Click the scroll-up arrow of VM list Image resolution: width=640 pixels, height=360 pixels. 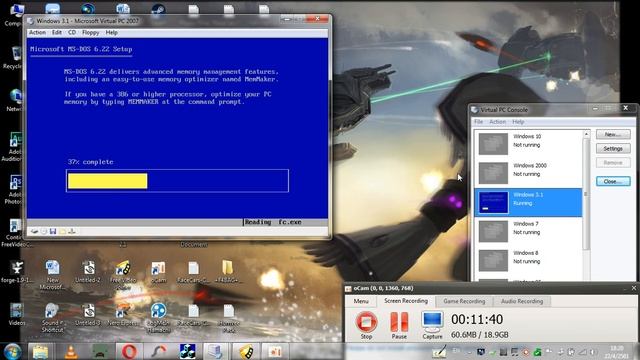click(x=586, y=134)
